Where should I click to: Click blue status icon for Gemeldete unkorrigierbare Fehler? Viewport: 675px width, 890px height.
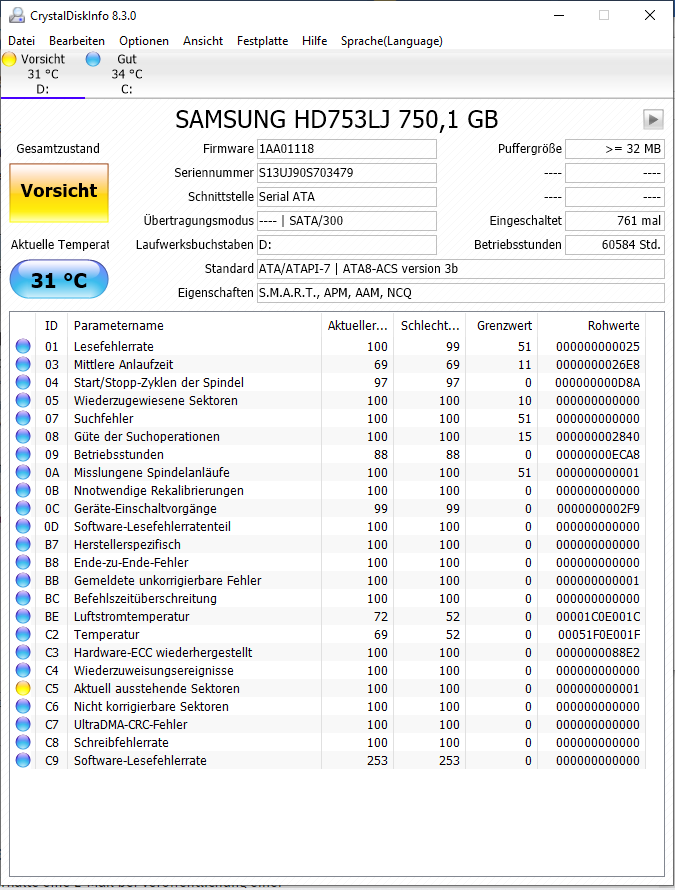[x=23, y=581]
